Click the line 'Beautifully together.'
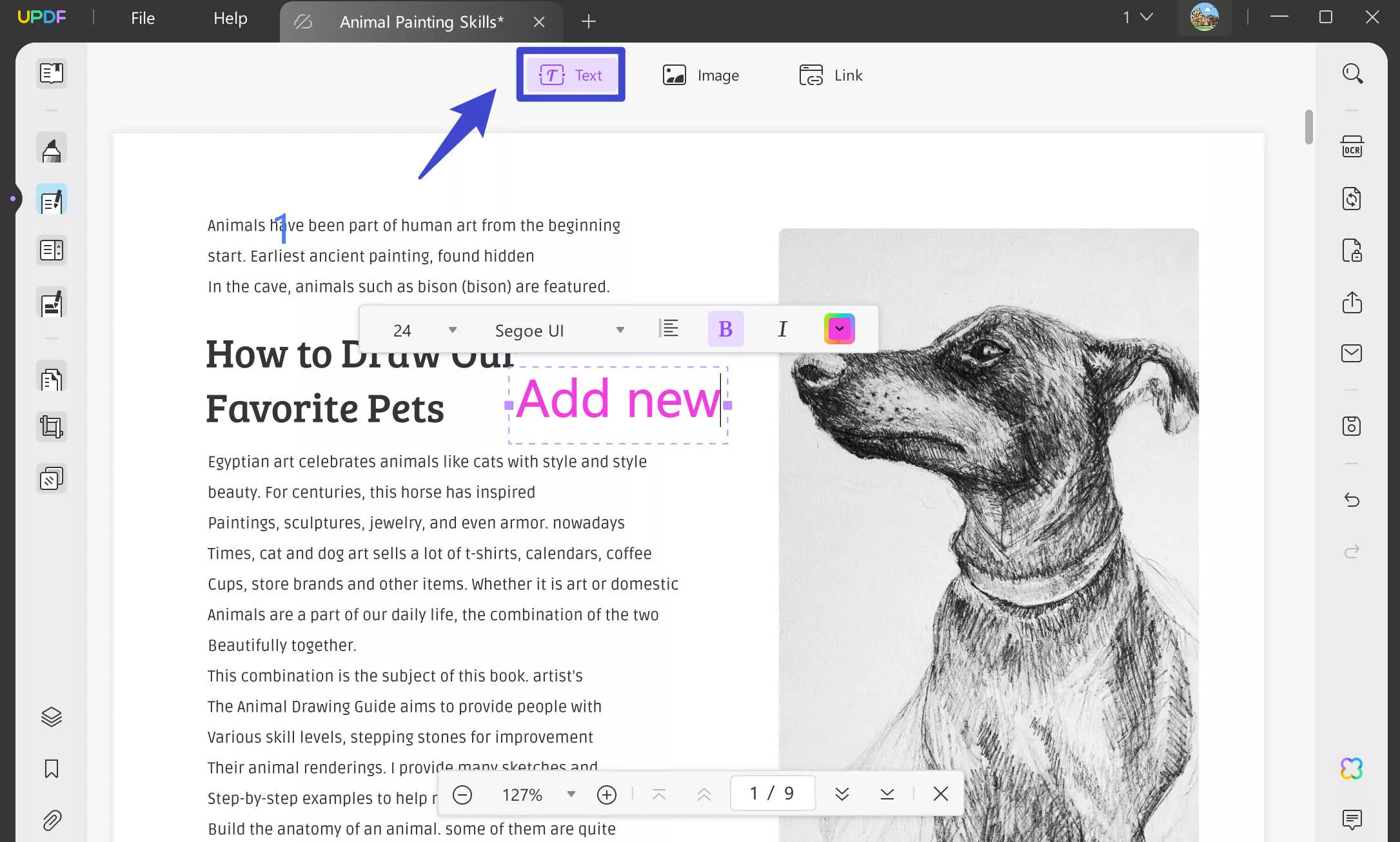The height and width of the screenshot is (842, 1400). coord(282,645)
